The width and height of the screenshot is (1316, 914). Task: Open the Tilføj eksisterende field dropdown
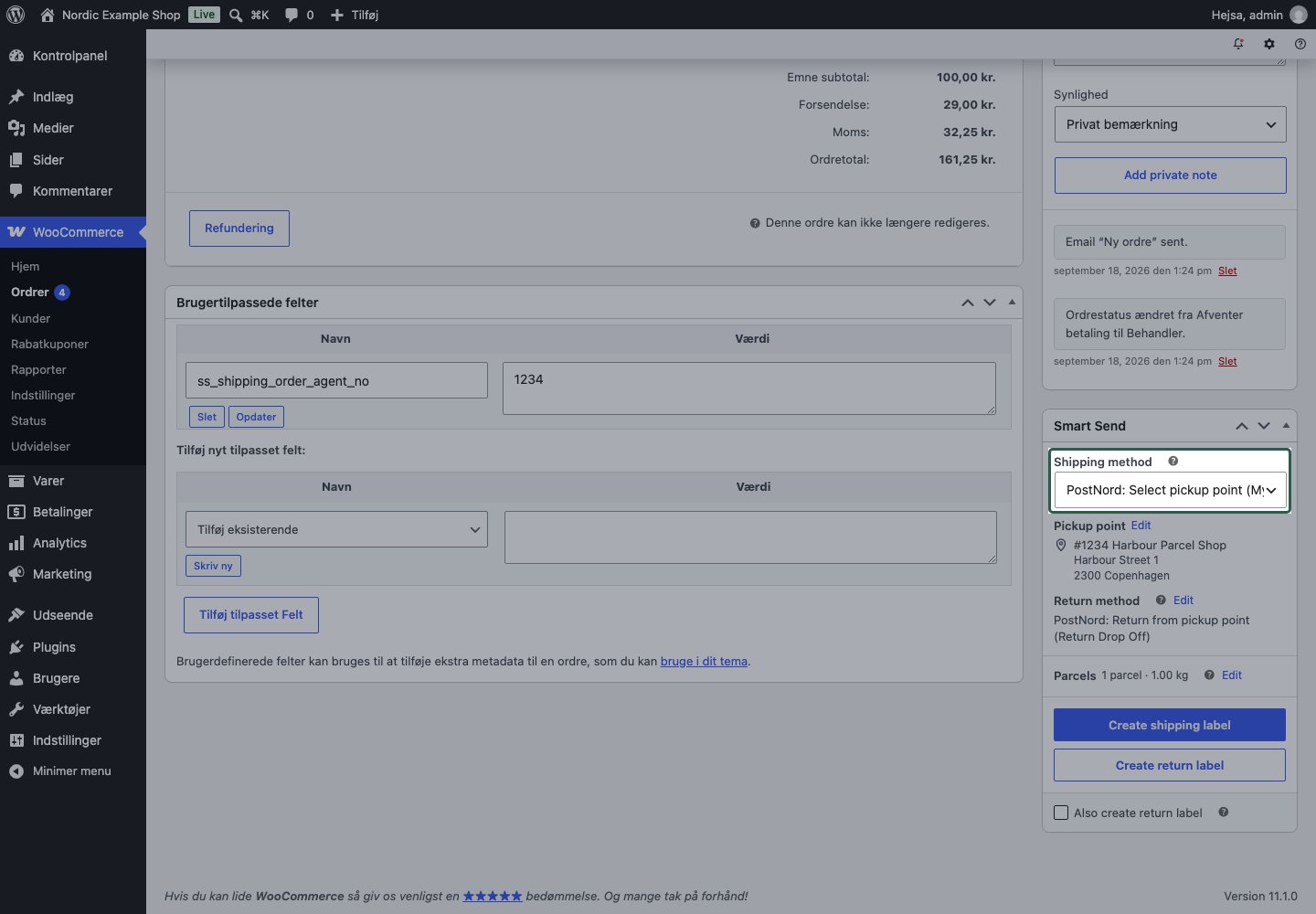pos(336,529)
